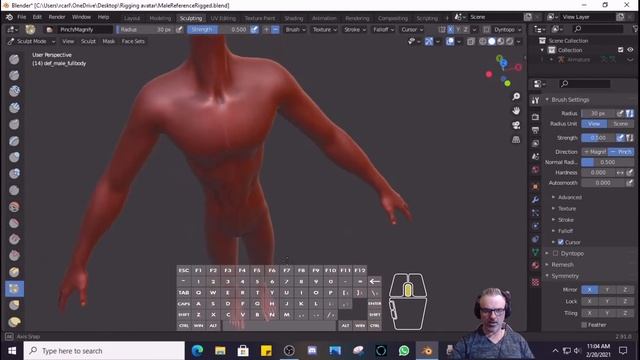The image size is (640, 360).
Task: Open the Active Tool properties tab
Action: point(535,100)
